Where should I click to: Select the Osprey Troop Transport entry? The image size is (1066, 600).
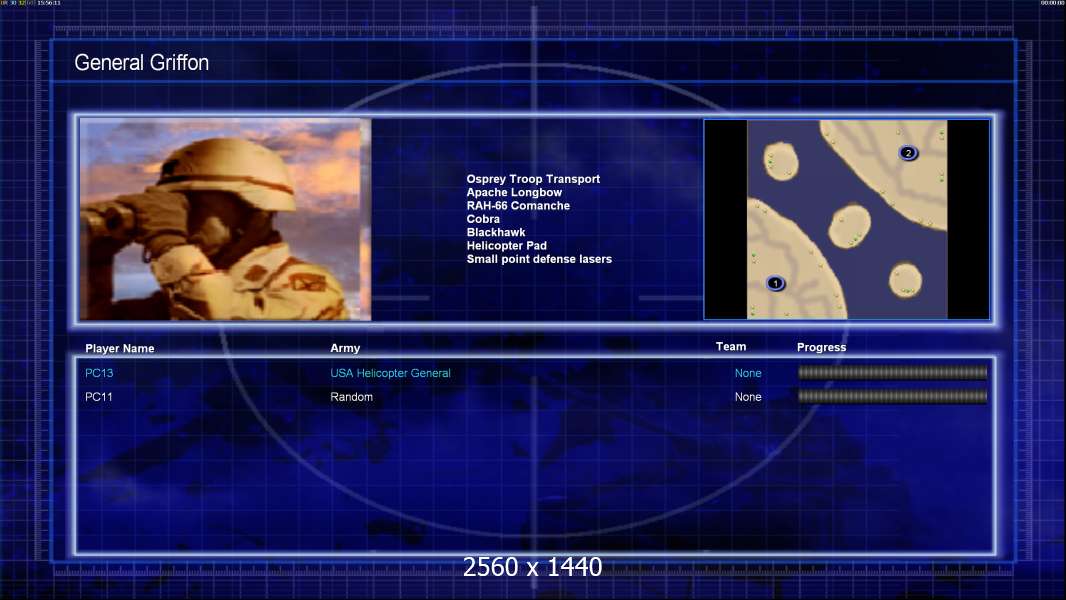tap(533, 179)
